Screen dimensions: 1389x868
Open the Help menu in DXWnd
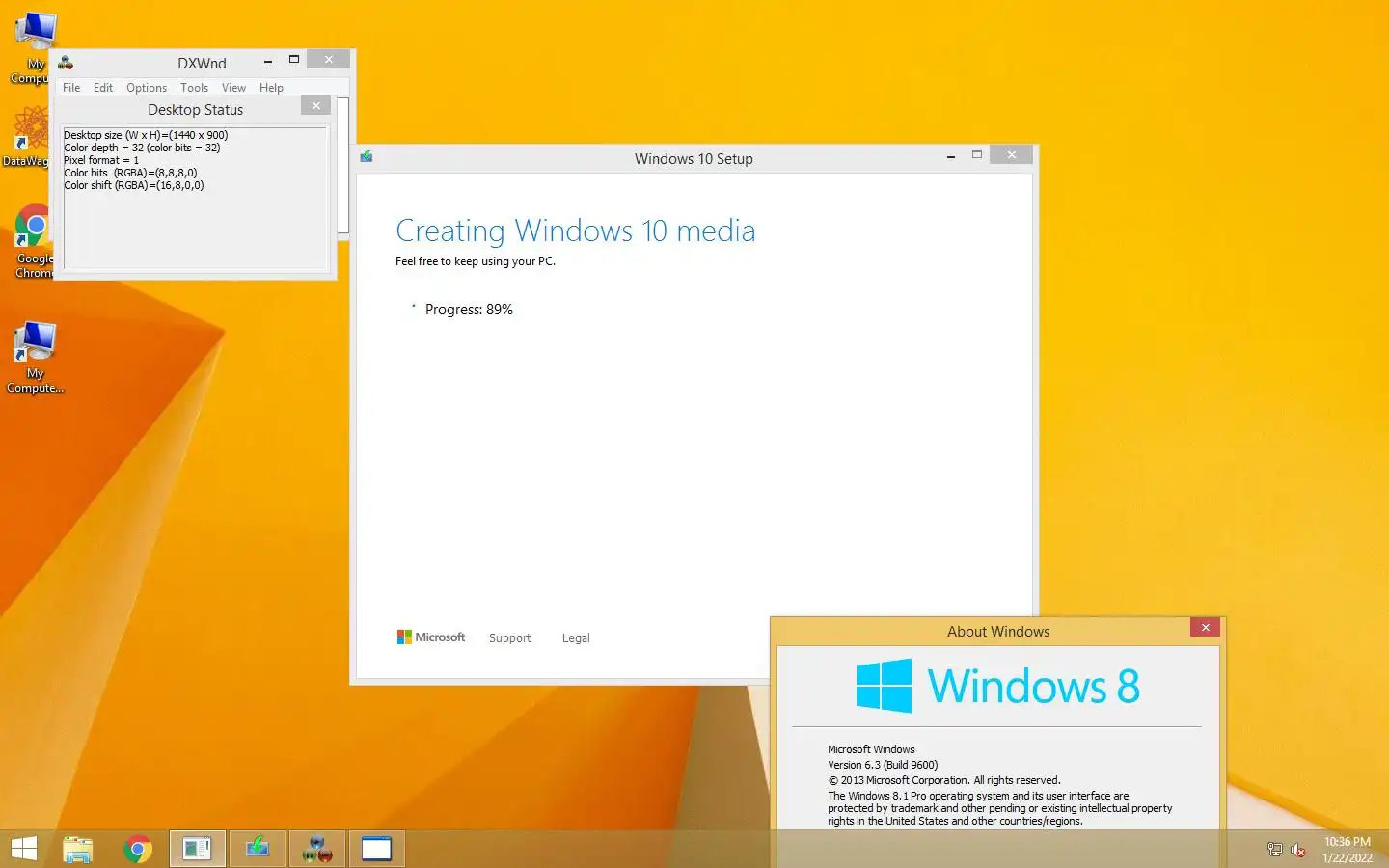[x=271, y=88]
